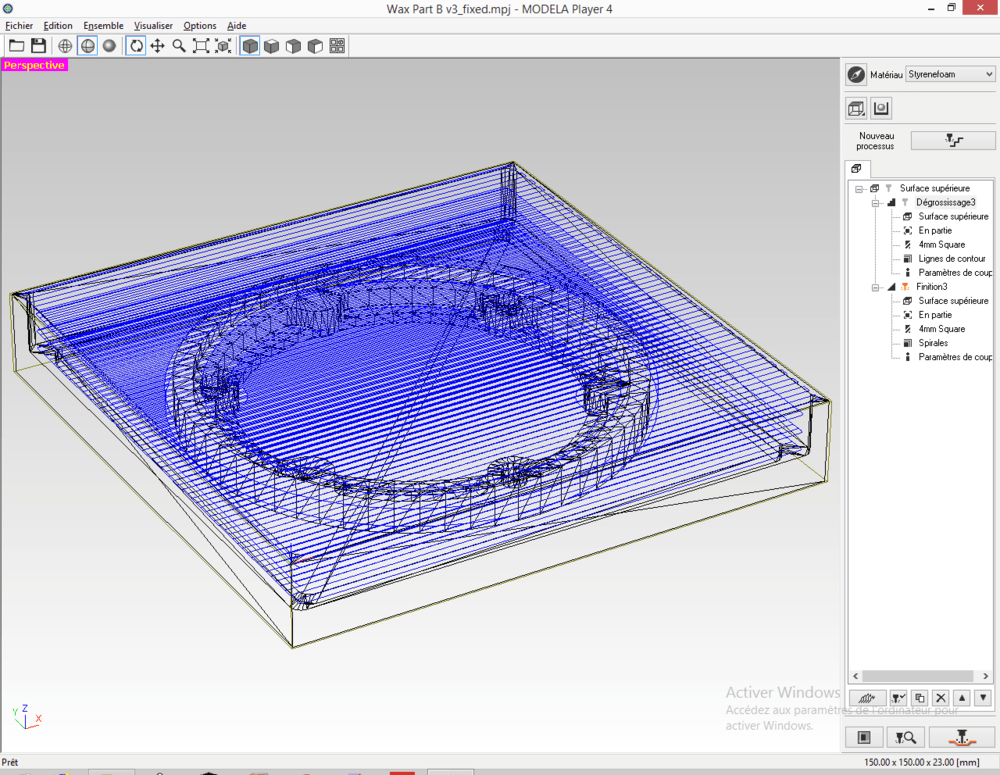Select Paramètres de coupe under Finition3

coord(955,357)
